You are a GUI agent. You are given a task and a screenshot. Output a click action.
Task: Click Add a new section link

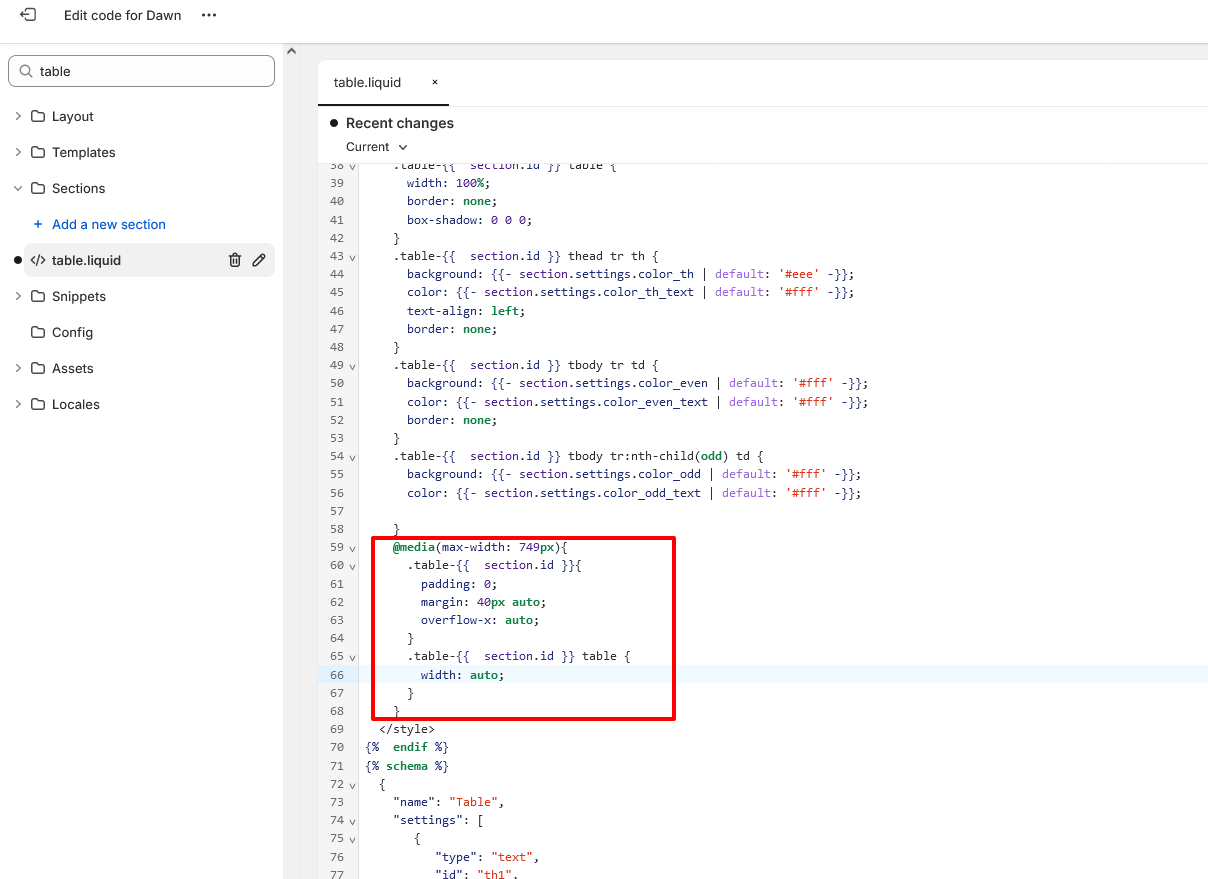(x=108, y=224)
